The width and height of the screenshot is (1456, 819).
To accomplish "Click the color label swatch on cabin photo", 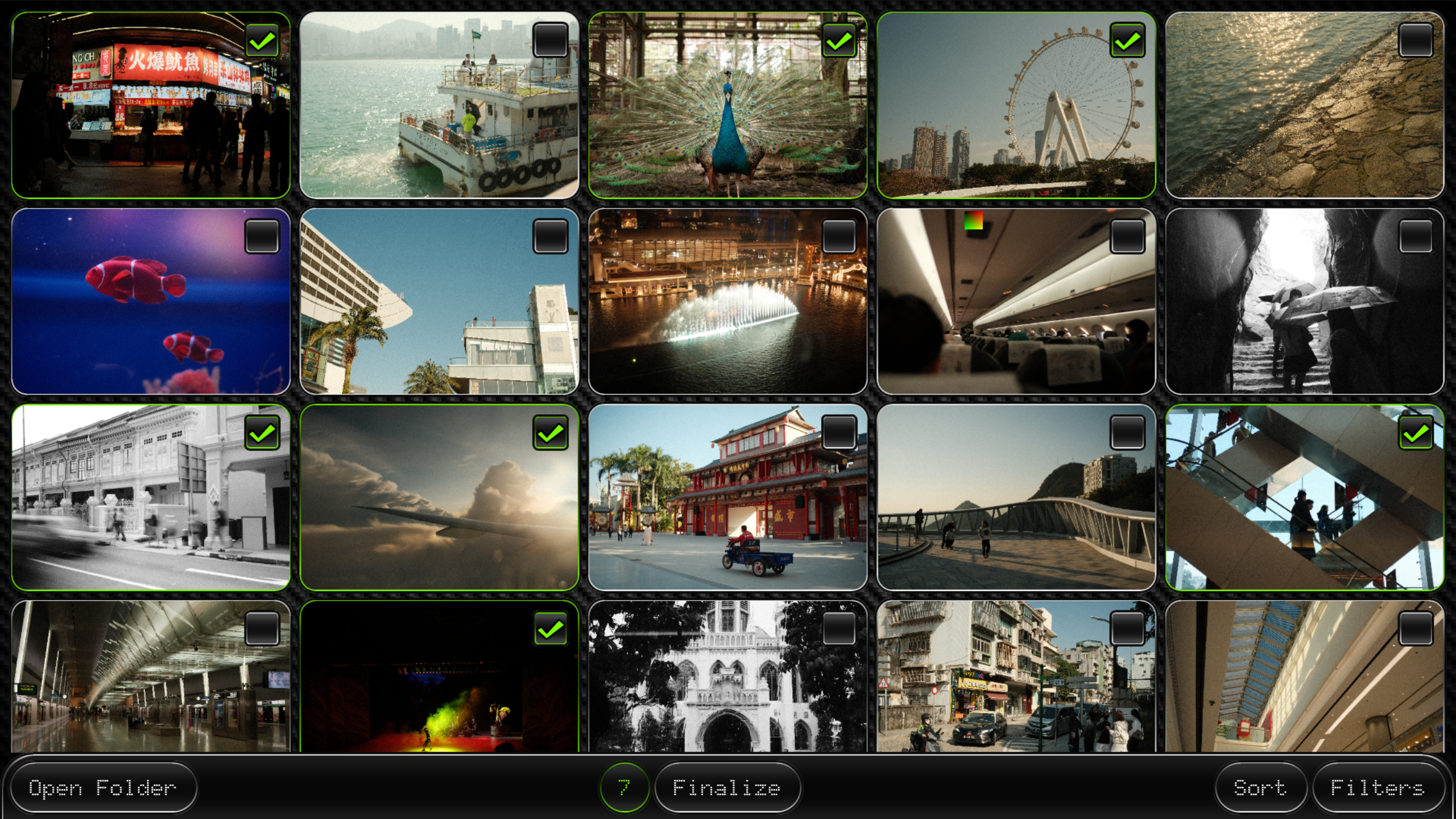I will [x=973, y=221].
